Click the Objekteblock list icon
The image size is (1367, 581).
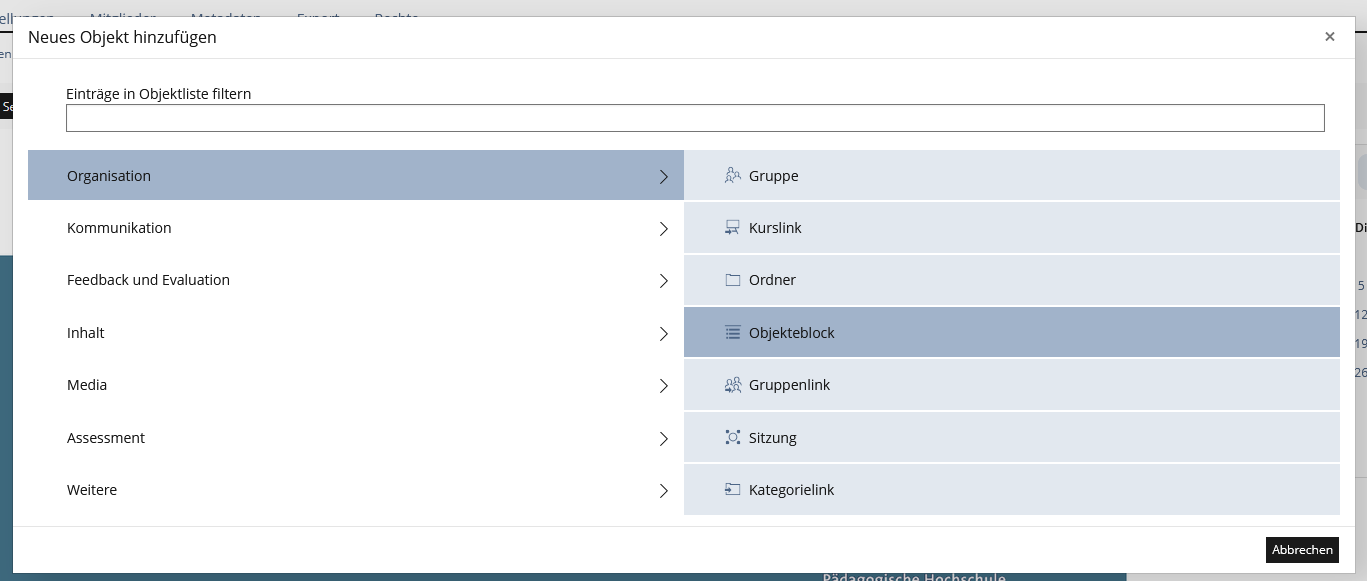pyautogui.click(x=732, y=333)
